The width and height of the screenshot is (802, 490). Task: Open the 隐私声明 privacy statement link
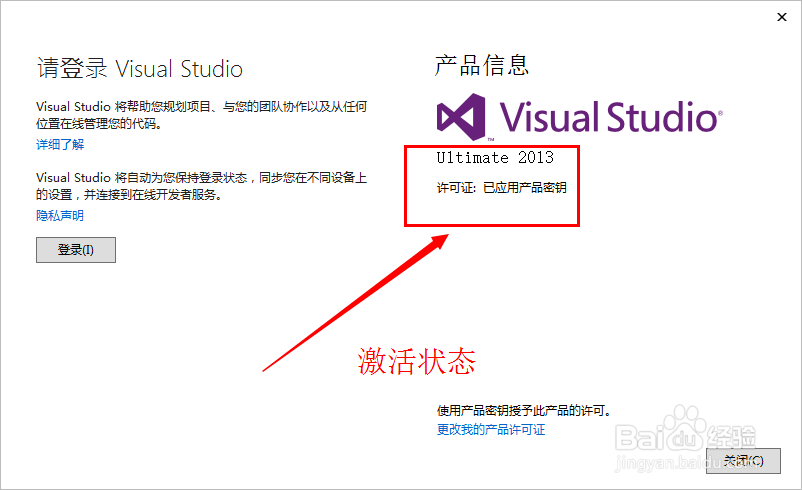pos(60,216)
